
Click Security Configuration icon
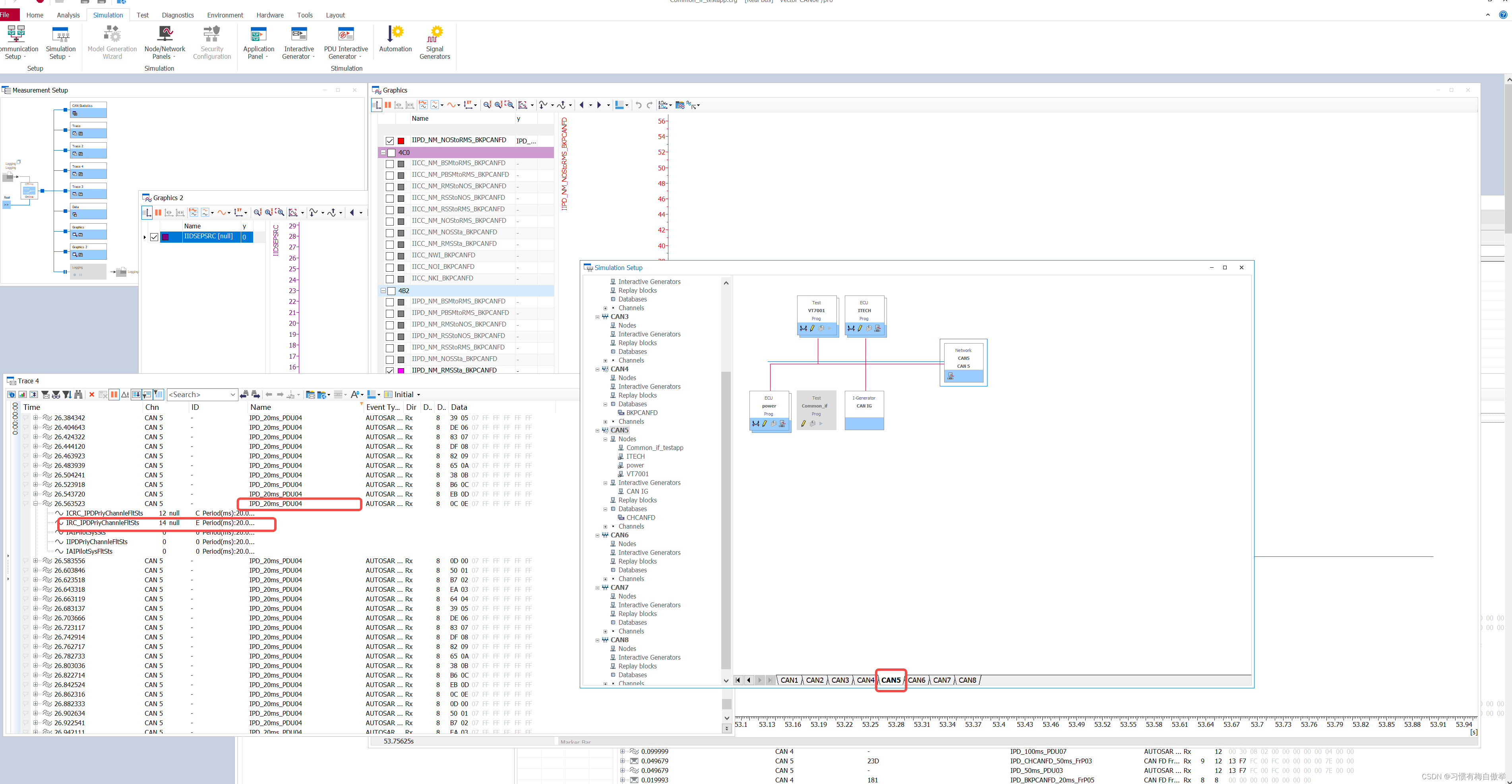pos(212,33)
